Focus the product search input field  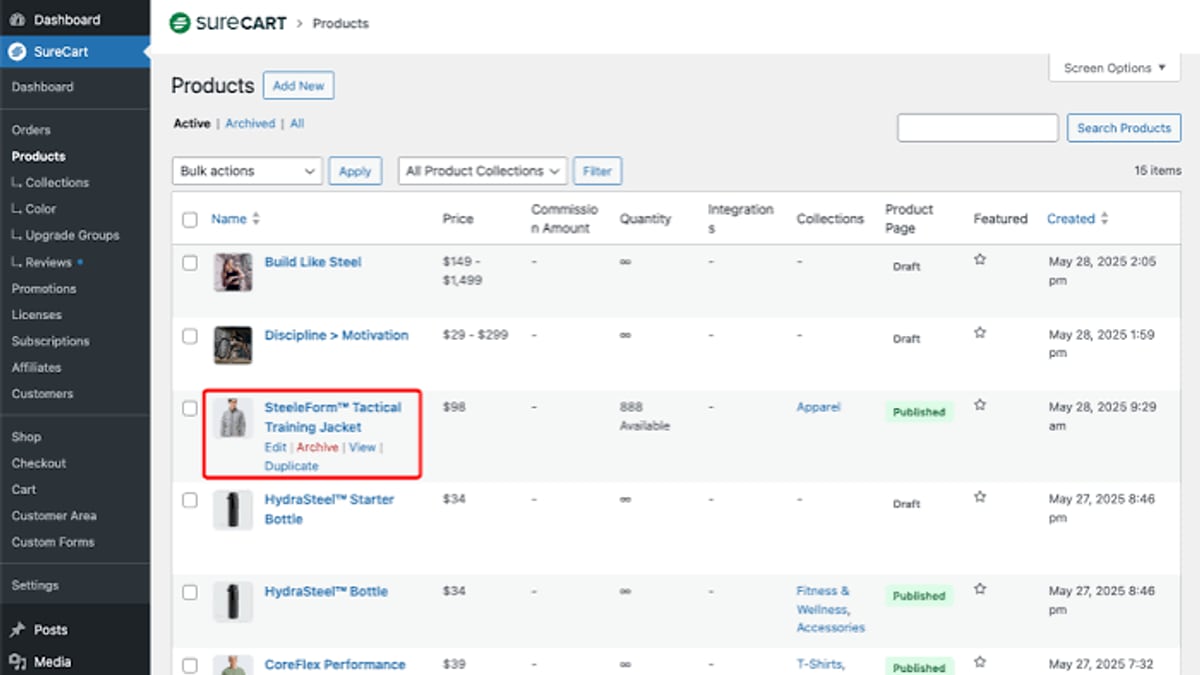click(x=977, y=128)
